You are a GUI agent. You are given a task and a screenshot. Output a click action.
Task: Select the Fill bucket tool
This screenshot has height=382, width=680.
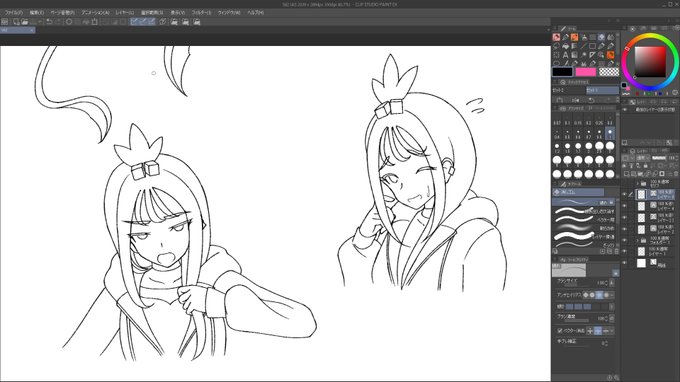[x=566, y=46]
